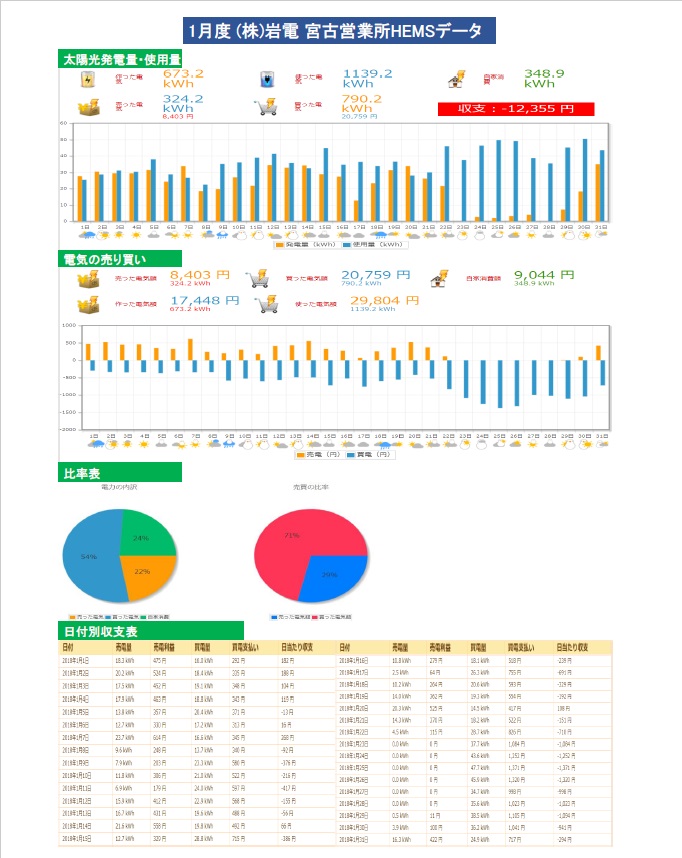Viewport: 682px width, 858px height.
Task: Click the 1月度 HEMSデータ title banner
Action: [341, 31]
